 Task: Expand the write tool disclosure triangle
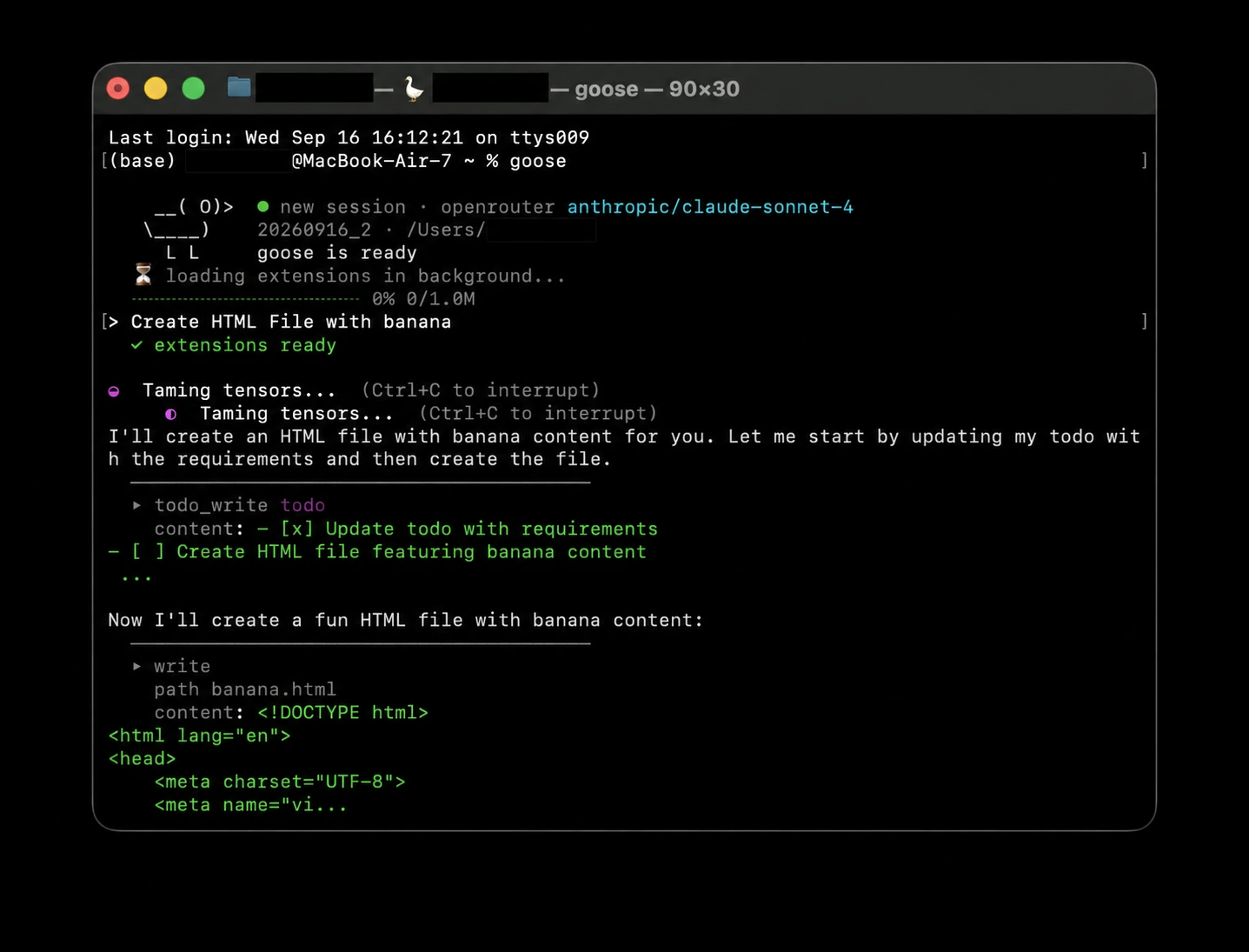coord(136,666)
